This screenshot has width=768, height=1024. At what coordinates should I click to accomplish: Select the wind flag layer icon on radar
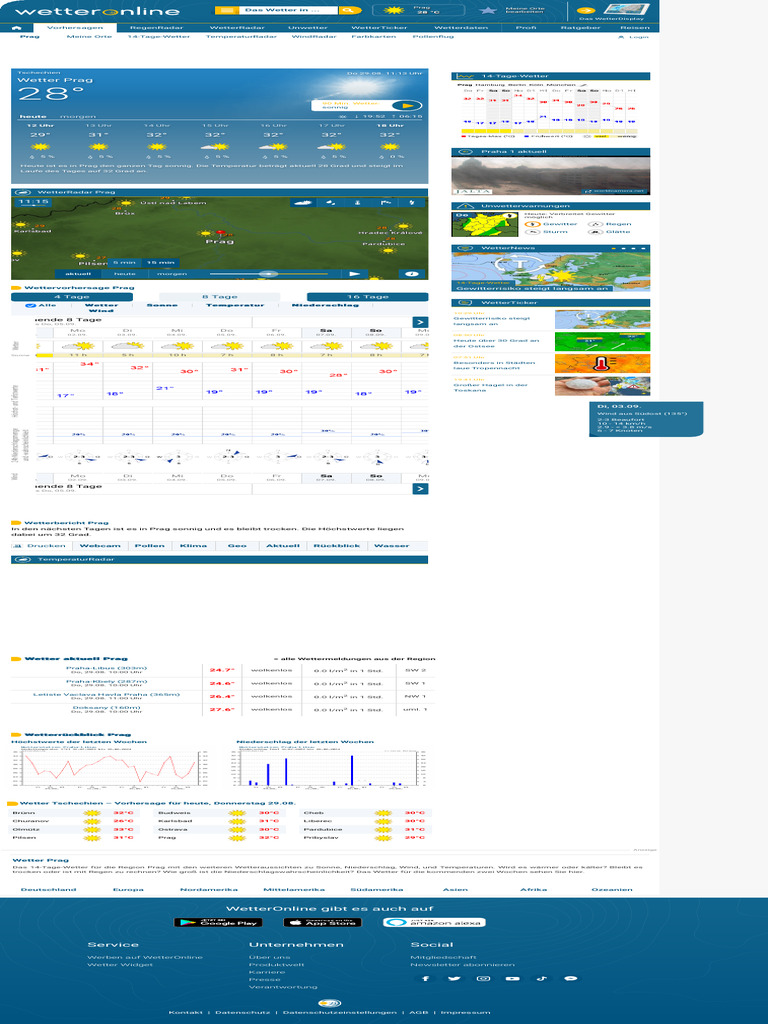point(385,202)
